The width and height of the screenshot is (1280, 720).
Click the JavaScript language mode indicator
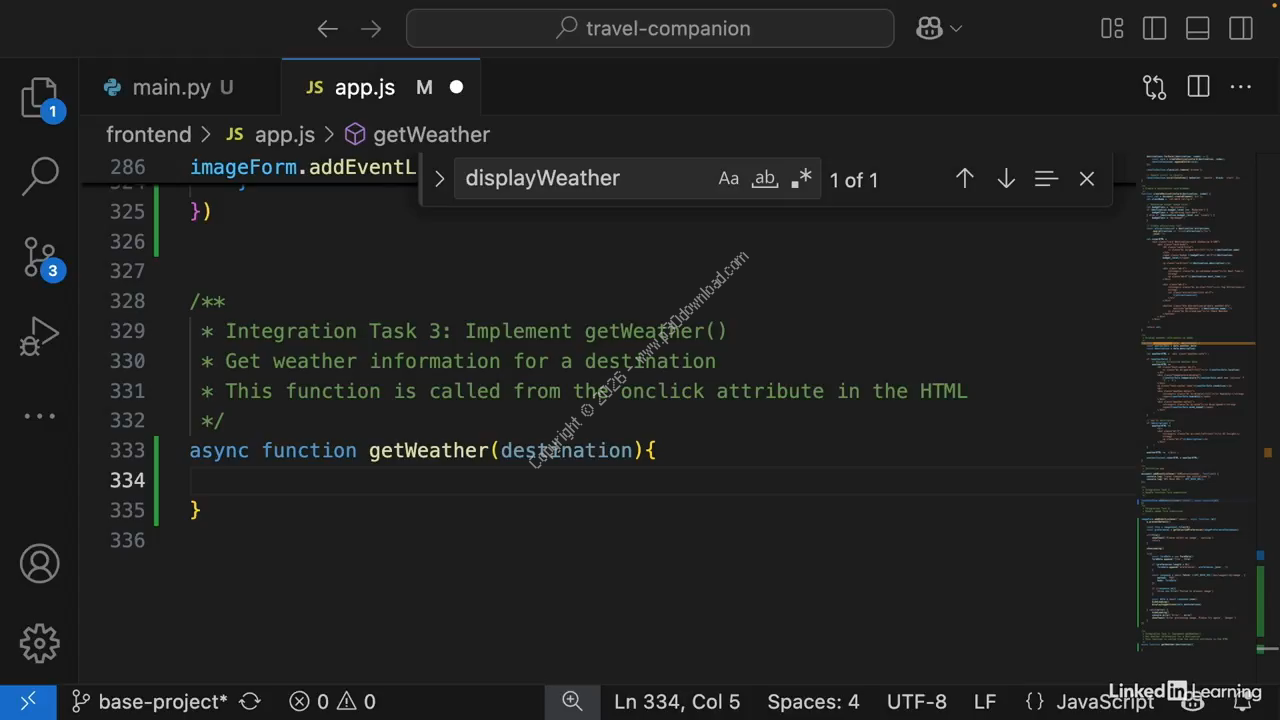[x=1105, y=702]
